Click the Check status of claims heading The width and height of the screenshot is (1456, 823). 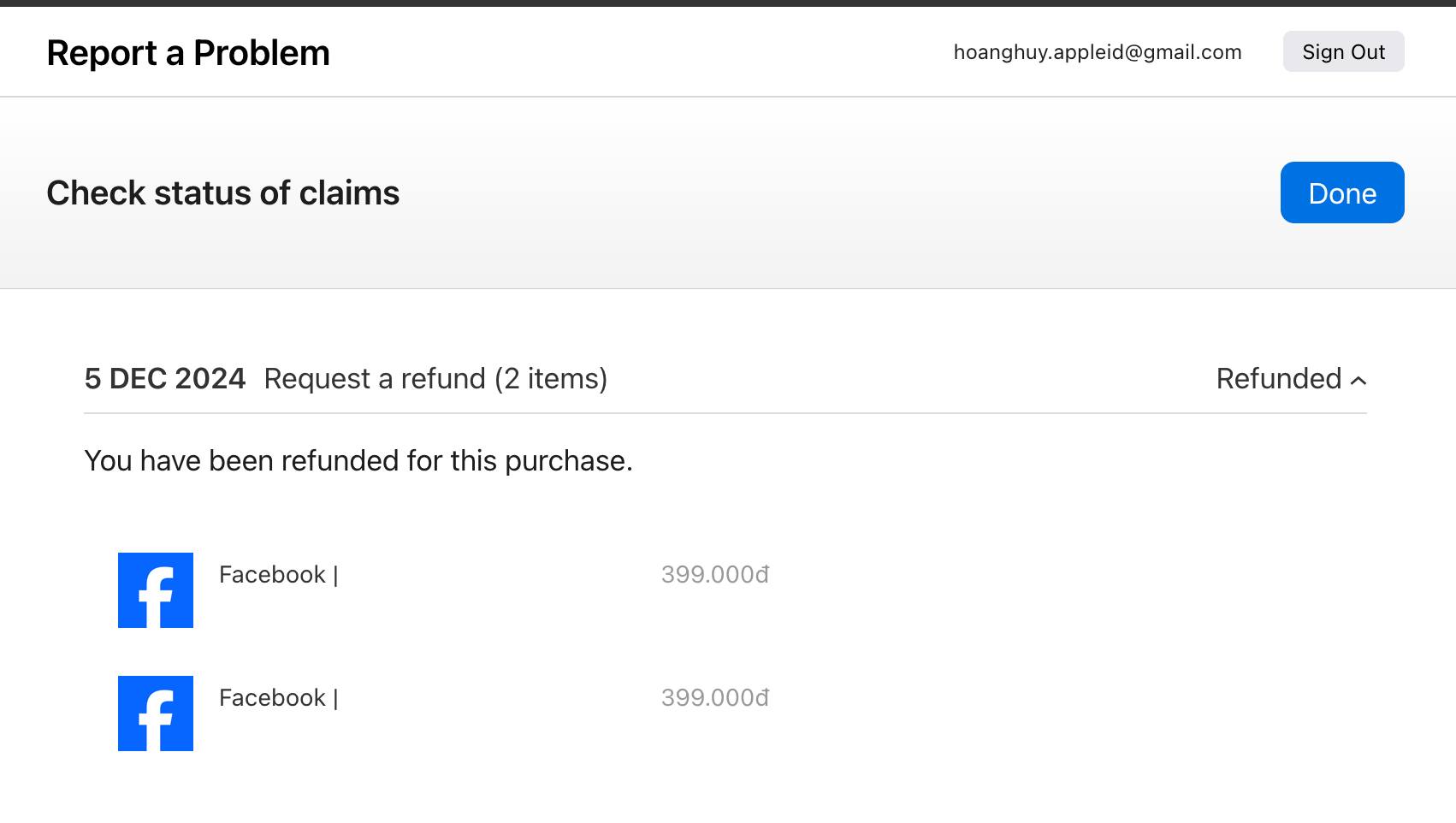(223, 193)
